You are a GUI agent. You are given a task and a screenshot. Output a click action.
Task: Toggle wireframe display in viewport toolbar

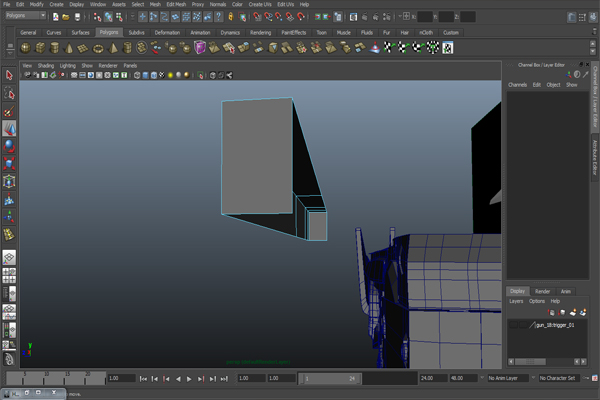[x=137, y=75]
